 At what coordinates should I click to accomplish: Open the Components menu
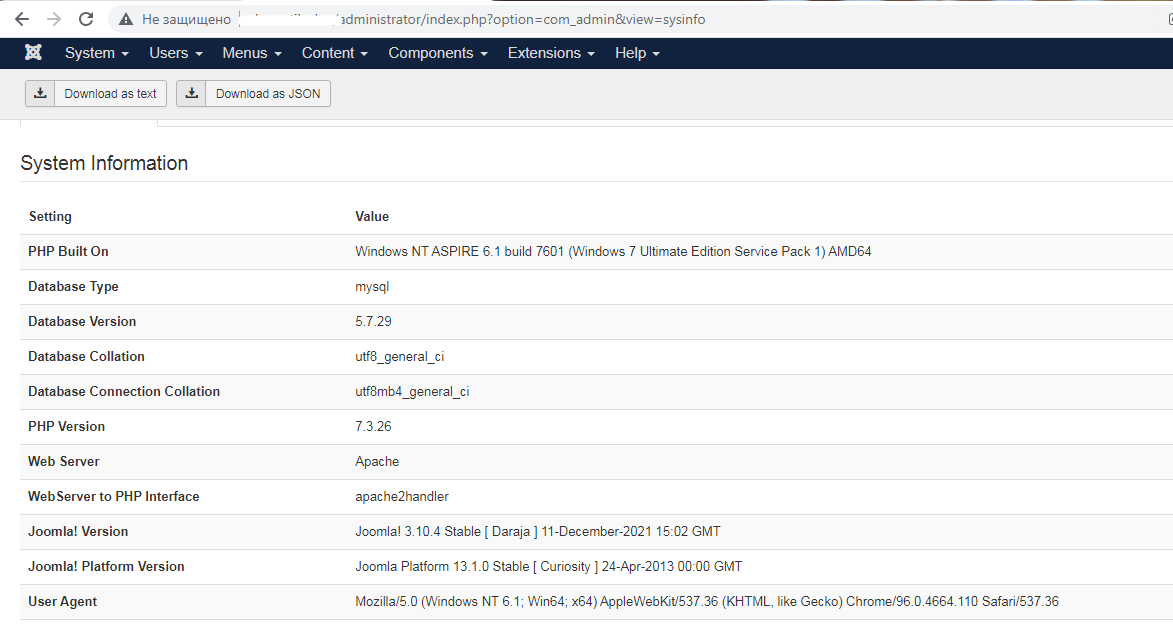[x=438, y=53]
